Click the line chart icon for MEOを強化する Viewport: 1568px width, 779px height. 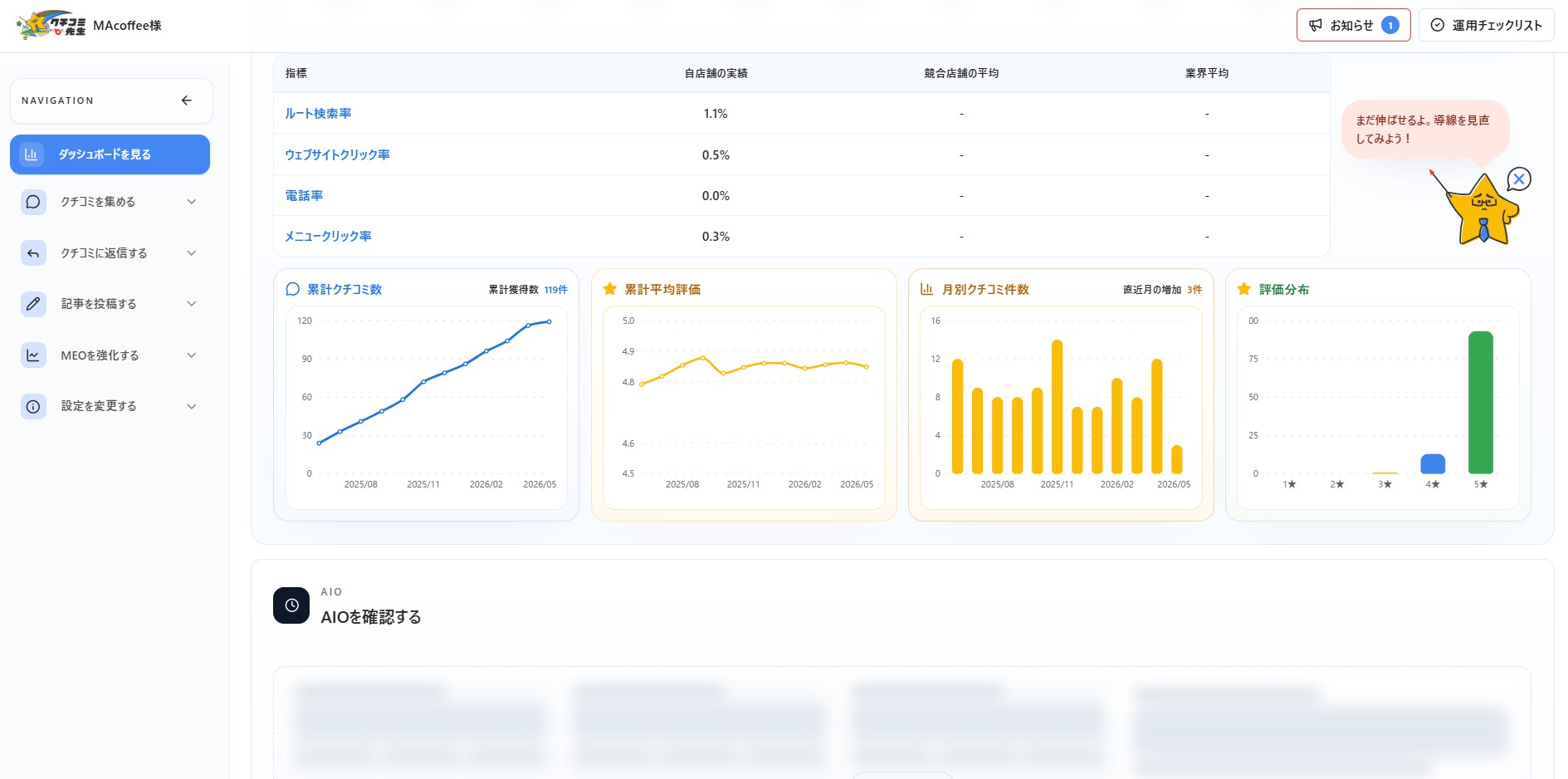click(x=33, y=355)
